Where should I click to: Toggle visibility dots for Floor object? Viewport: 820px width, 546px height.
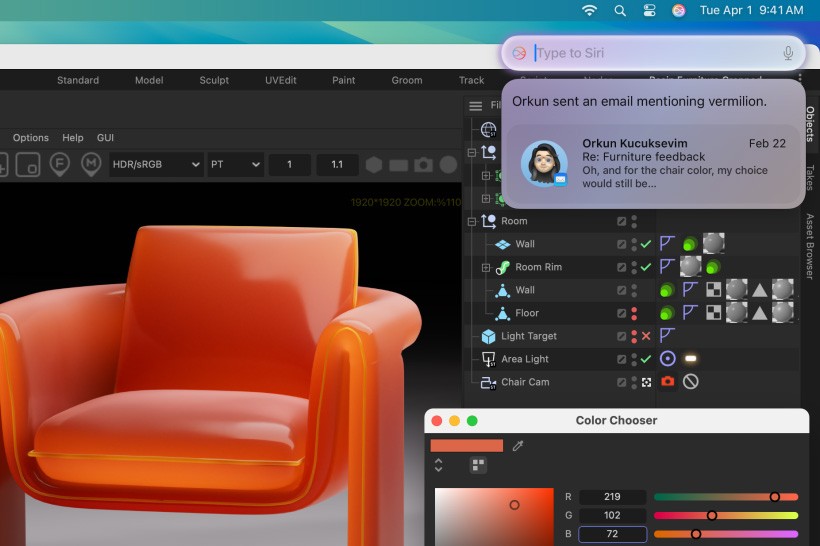[634, 313]
